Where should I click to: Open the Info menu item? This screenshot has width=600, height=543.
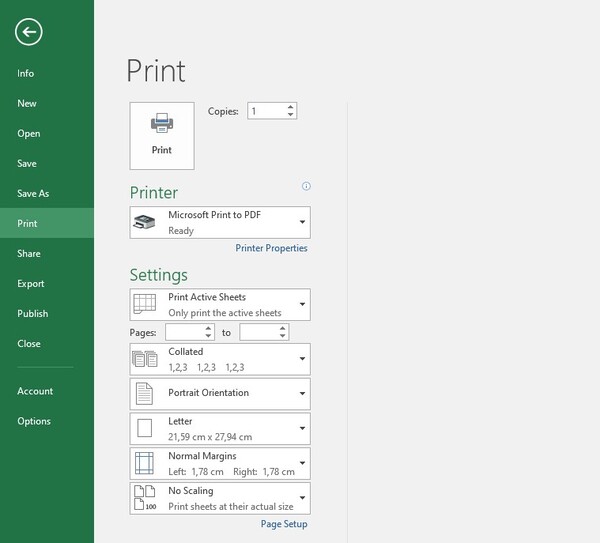(x=47, y=73)
